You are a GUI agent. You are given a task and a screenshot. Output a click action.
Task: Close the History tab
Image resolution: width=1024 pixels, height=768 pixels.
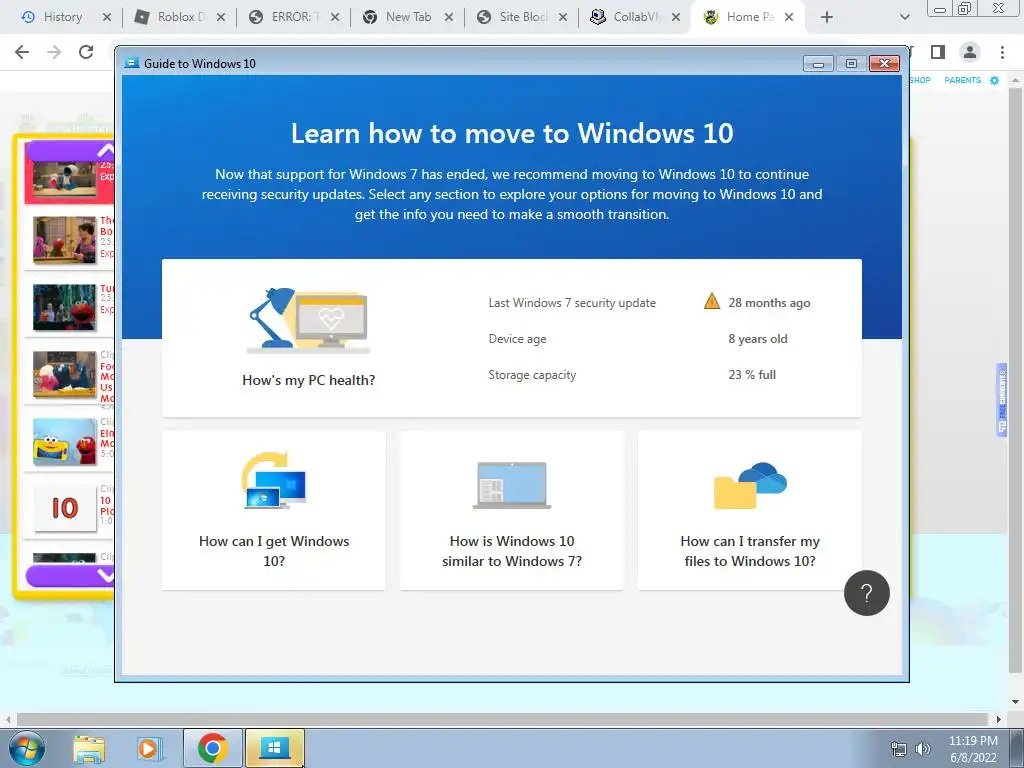coord(107,17)
